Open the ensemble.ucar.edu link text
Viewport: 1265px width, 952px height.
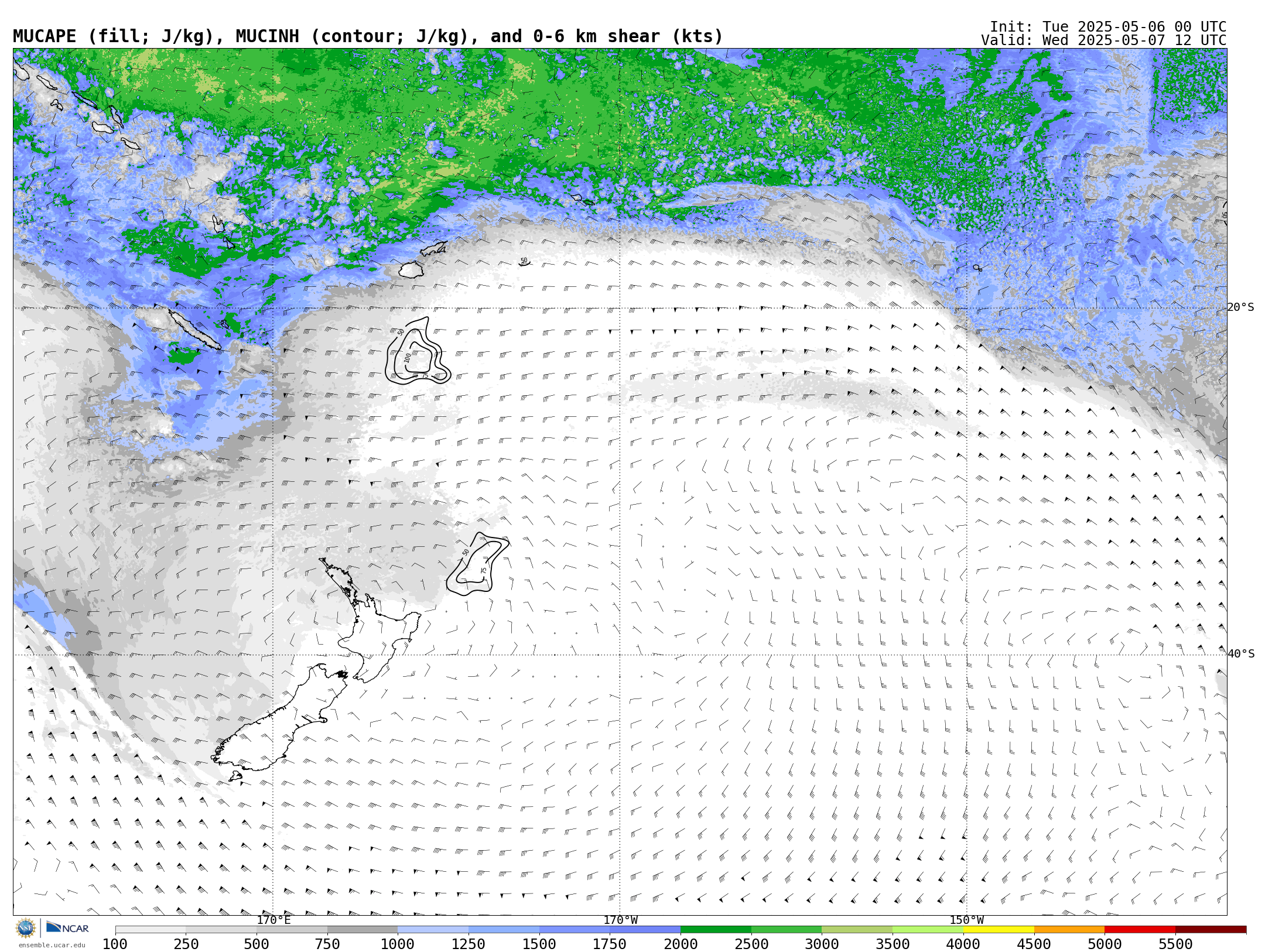tap(52, 945)
